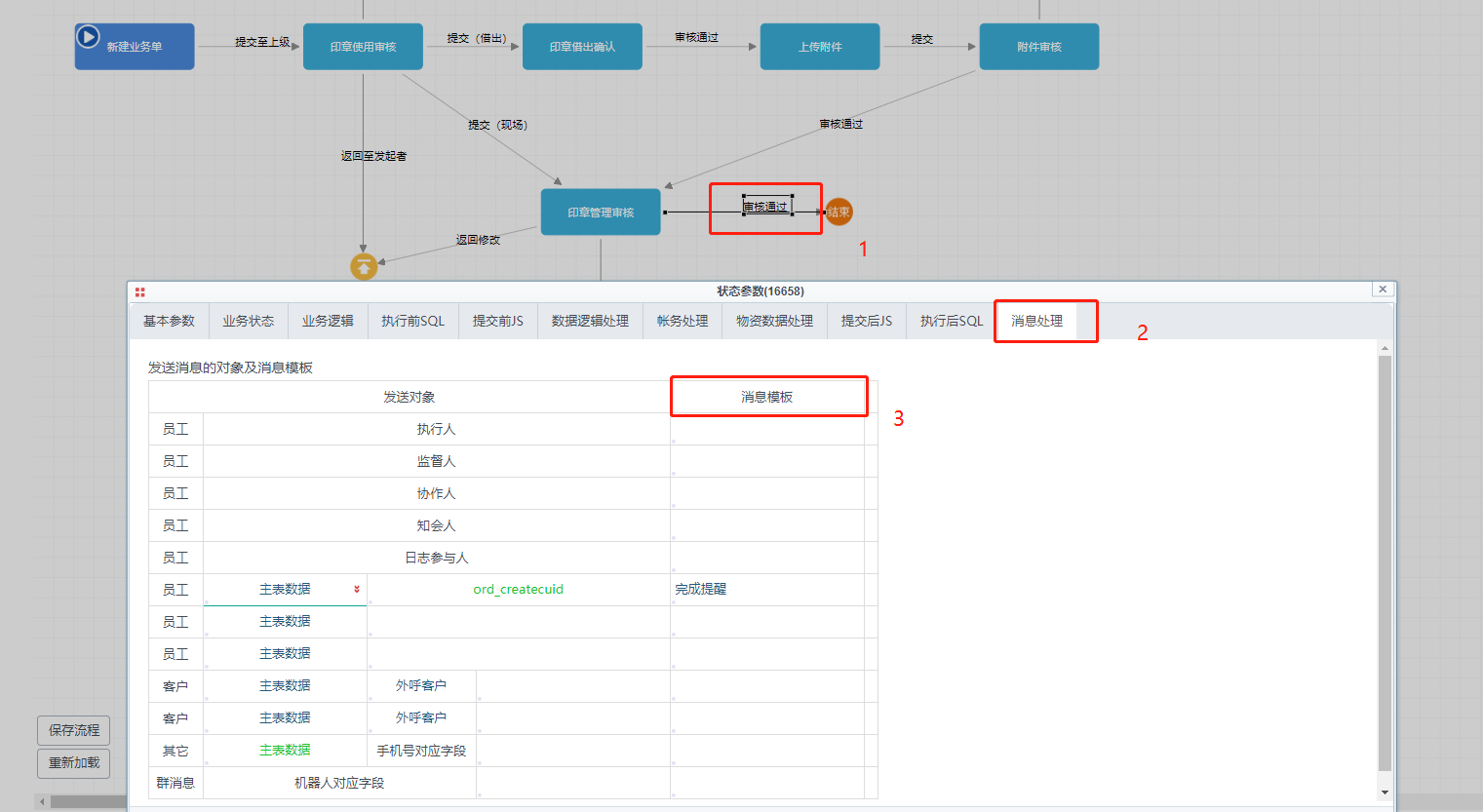Close the 状态参数 dialog
Image resolution: width=1483 pixels, height=812 pixels.
coord(1382,290)
